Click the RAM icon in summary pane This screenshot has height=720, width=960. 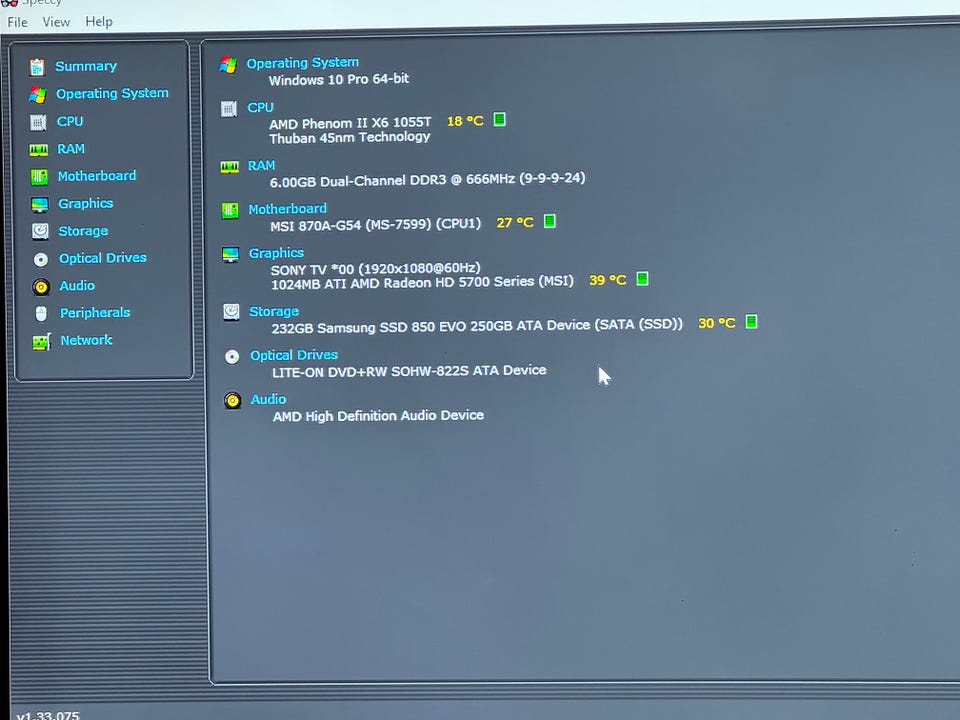pos(230,167)
